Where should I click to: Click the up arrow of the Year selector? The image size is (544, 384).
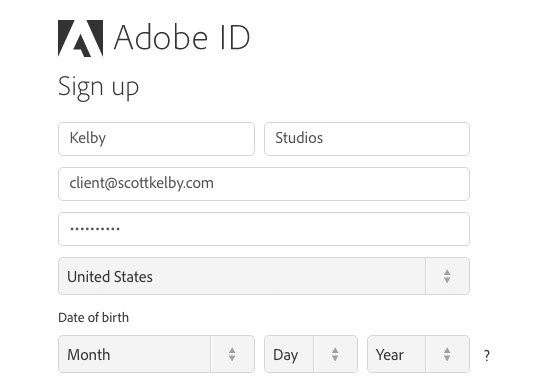point(447,350)
